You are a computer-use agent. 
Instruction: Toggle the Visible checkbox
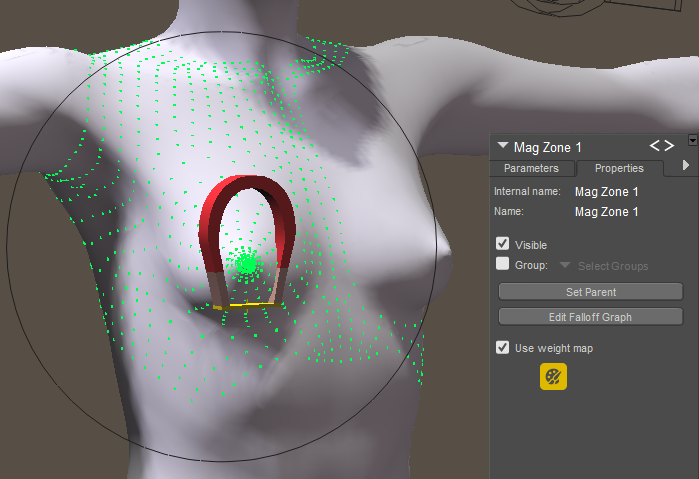click(x=503, y=244)
